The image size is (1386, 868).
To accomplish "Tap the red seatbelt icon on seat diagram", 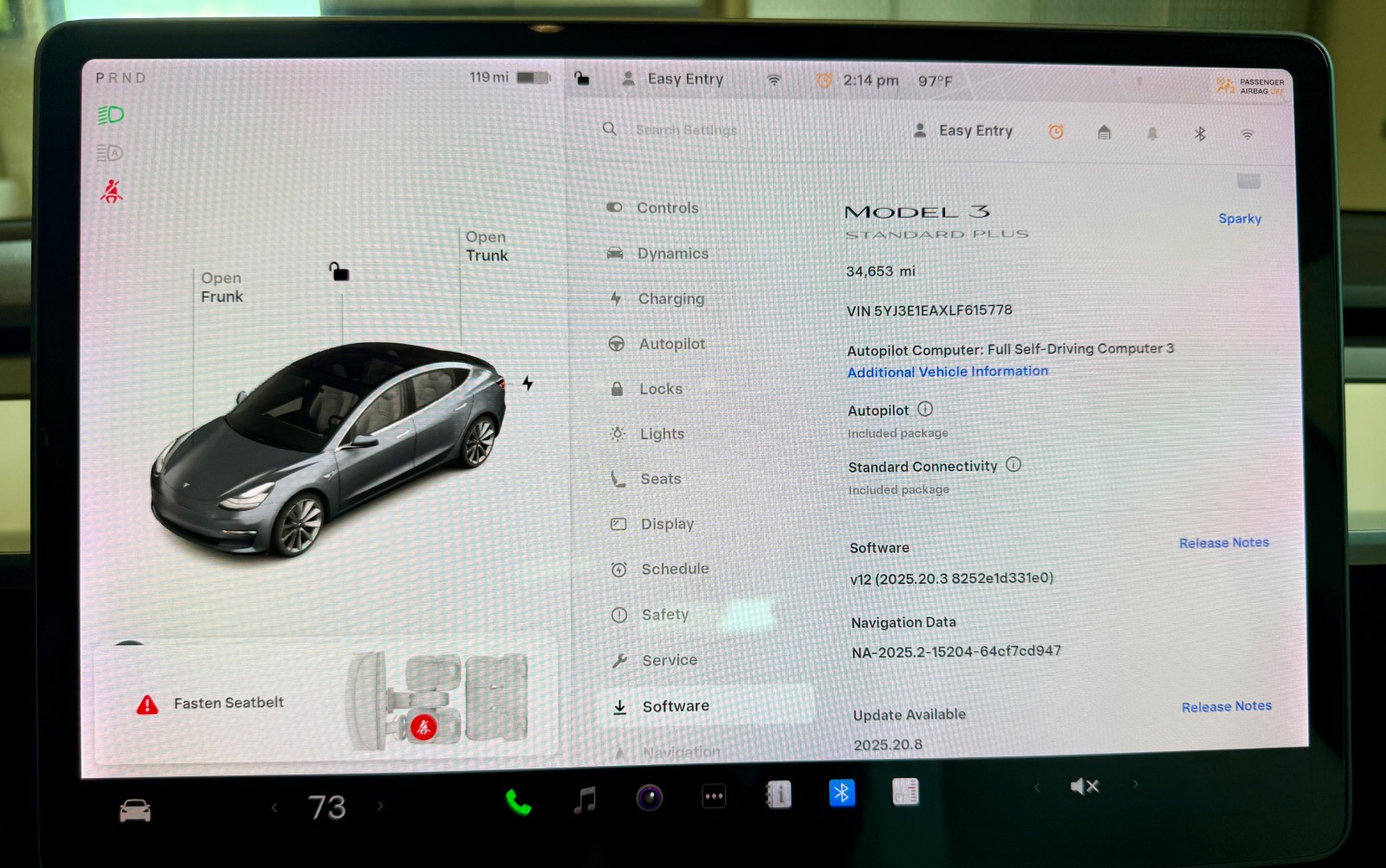I will tap(423, 726).
